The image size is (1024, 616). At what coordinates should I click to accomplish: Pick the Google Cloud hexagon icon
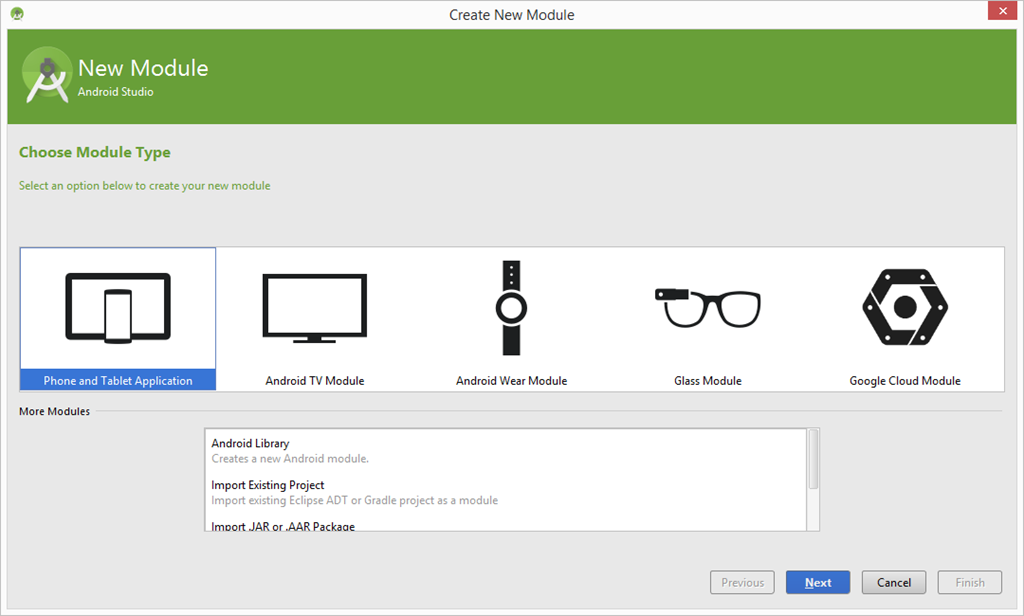904,308
